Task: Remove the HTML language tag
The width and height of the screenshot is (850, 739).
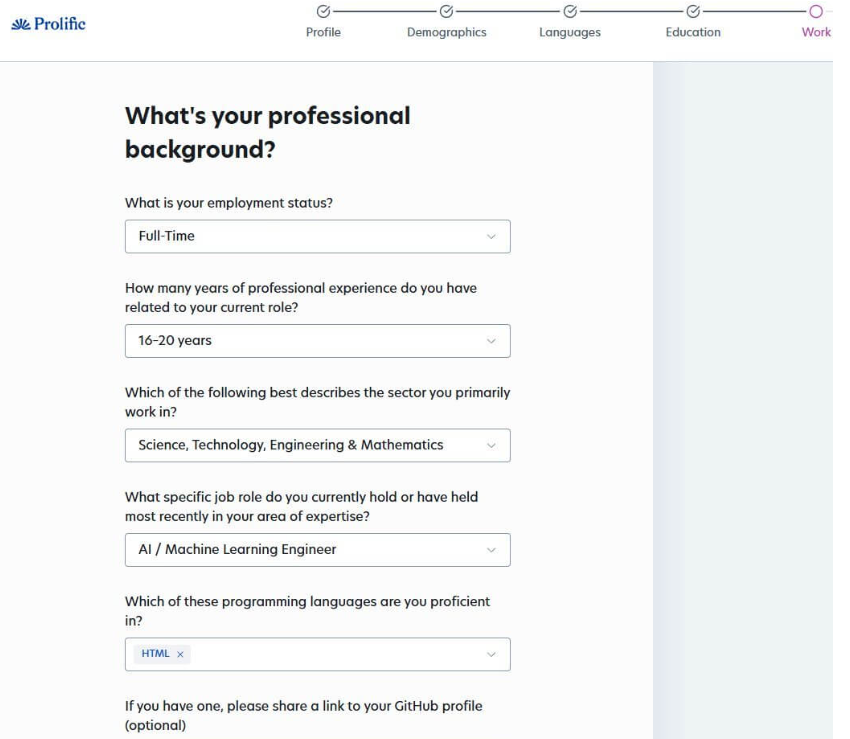Action: [181, 654]
